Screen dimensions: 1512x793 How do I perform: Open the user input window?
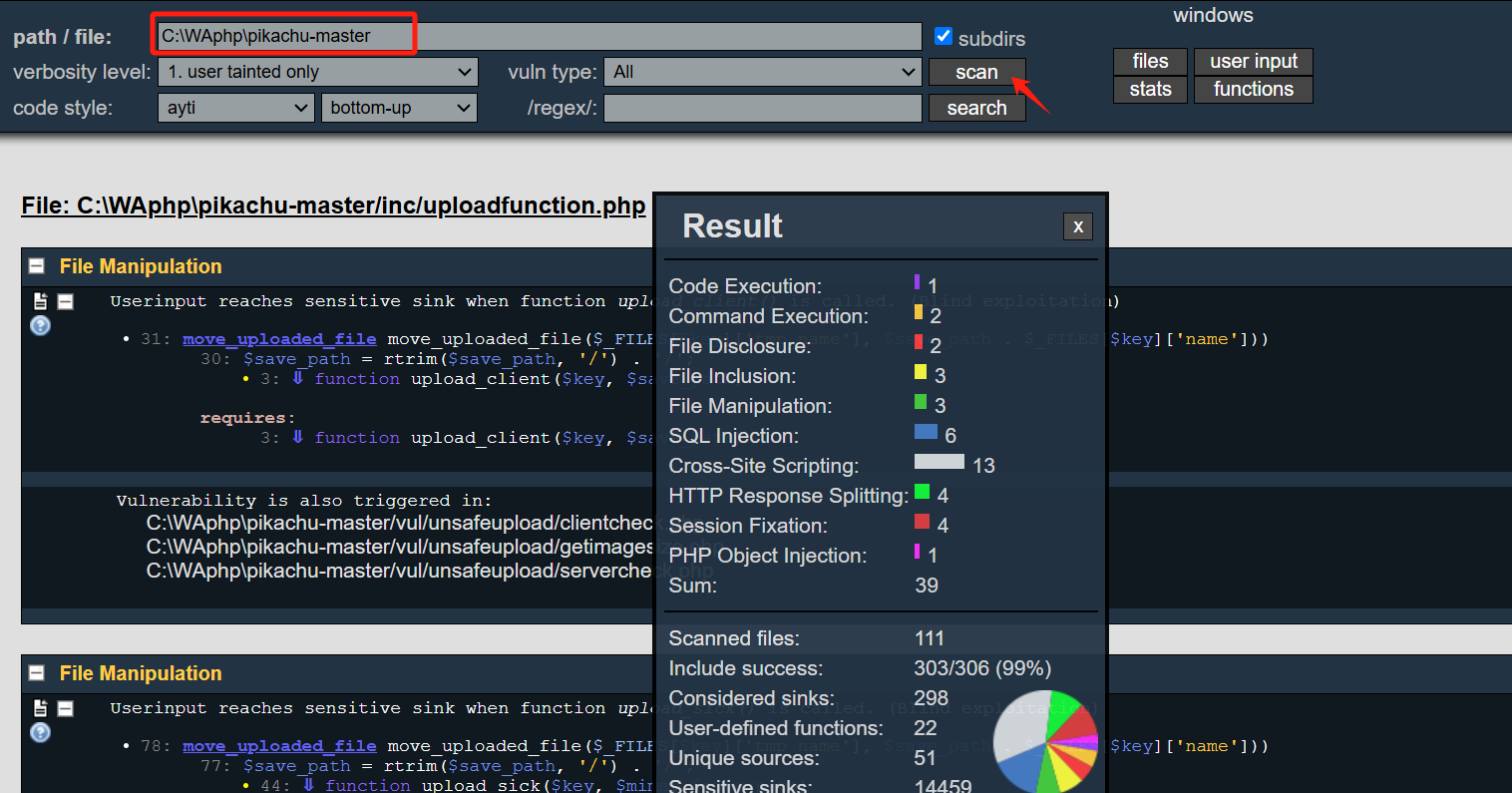pyautogui.click(x=1254, y=61)
